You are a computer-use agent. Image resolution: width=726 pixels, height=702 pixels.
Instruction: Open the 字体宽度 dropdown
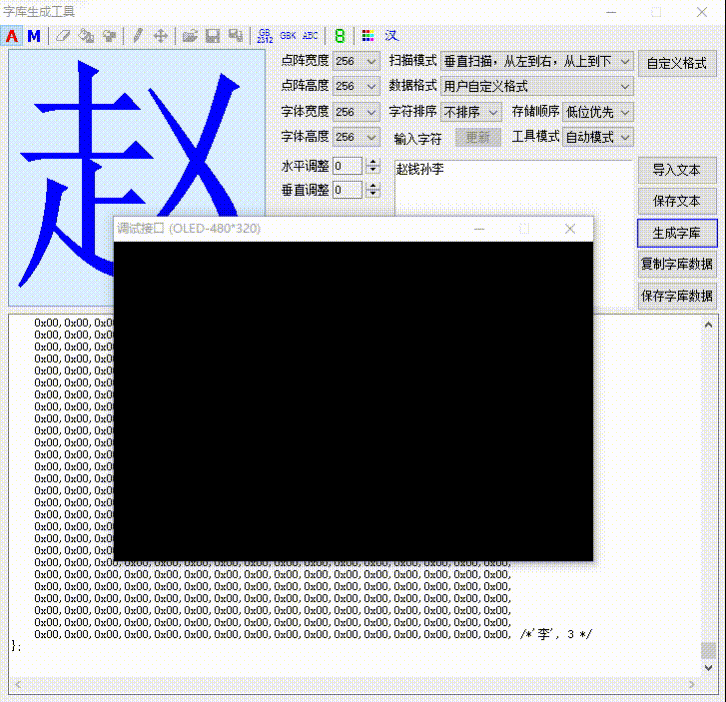tap(356, 112)
